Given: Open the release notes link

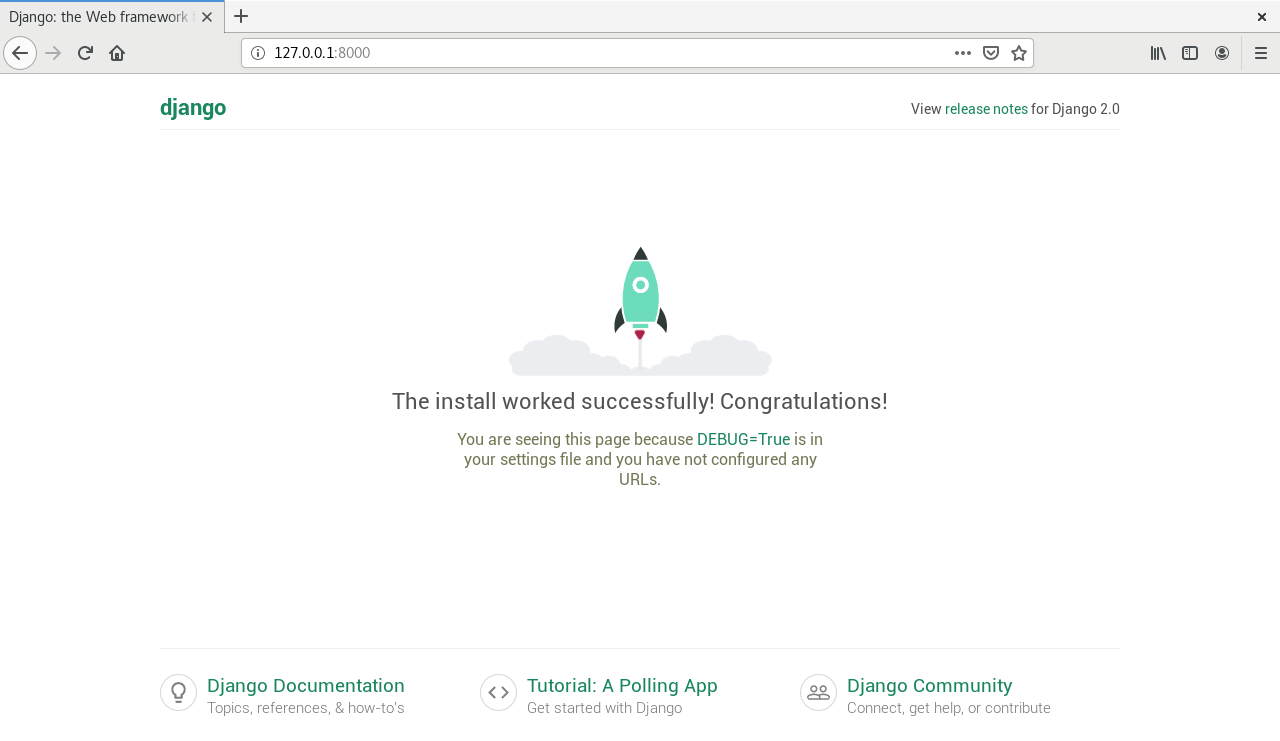Looking at the screenshot, I should (986, 109).
